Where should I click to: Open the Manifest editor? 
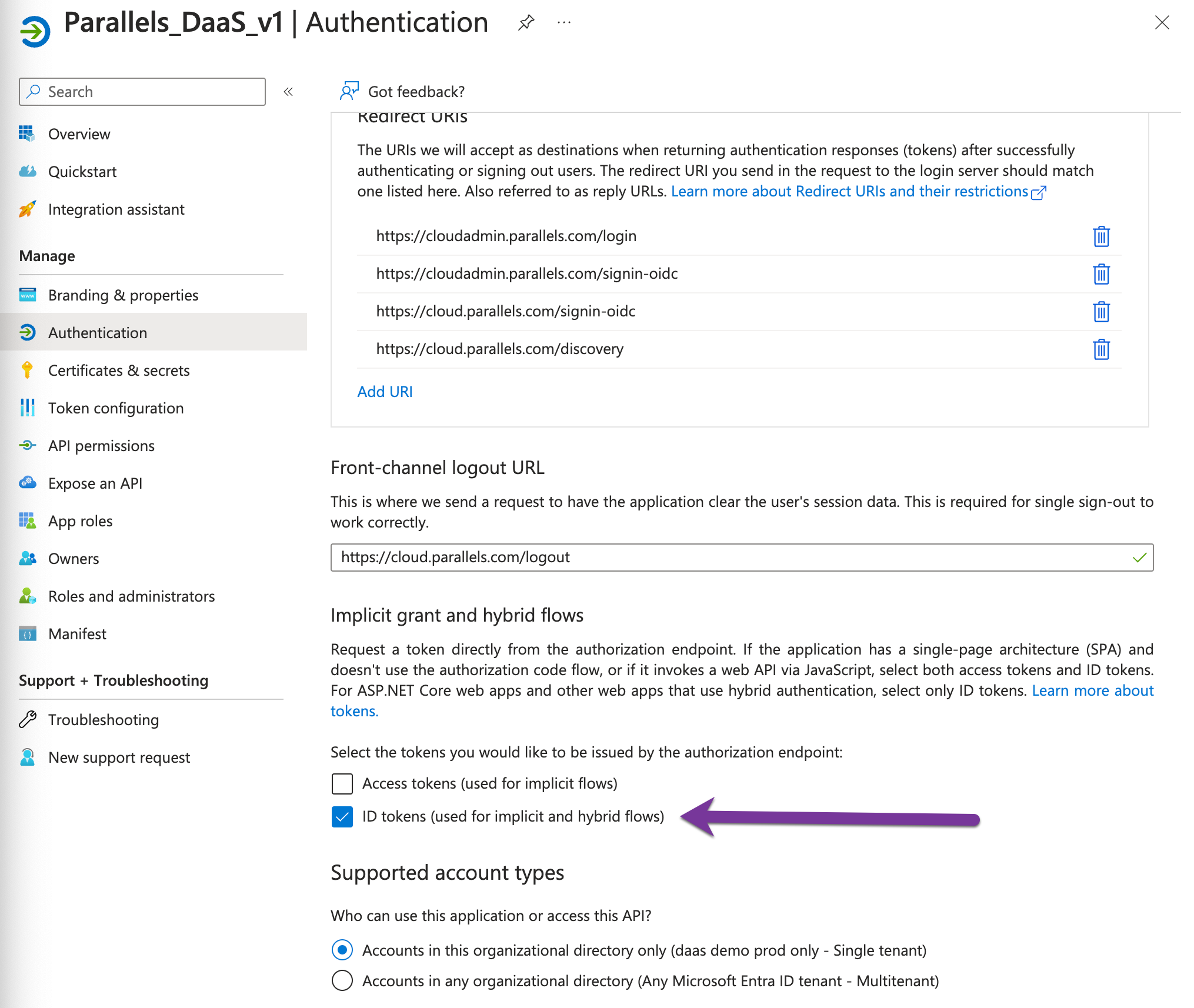tap(77, 634)
